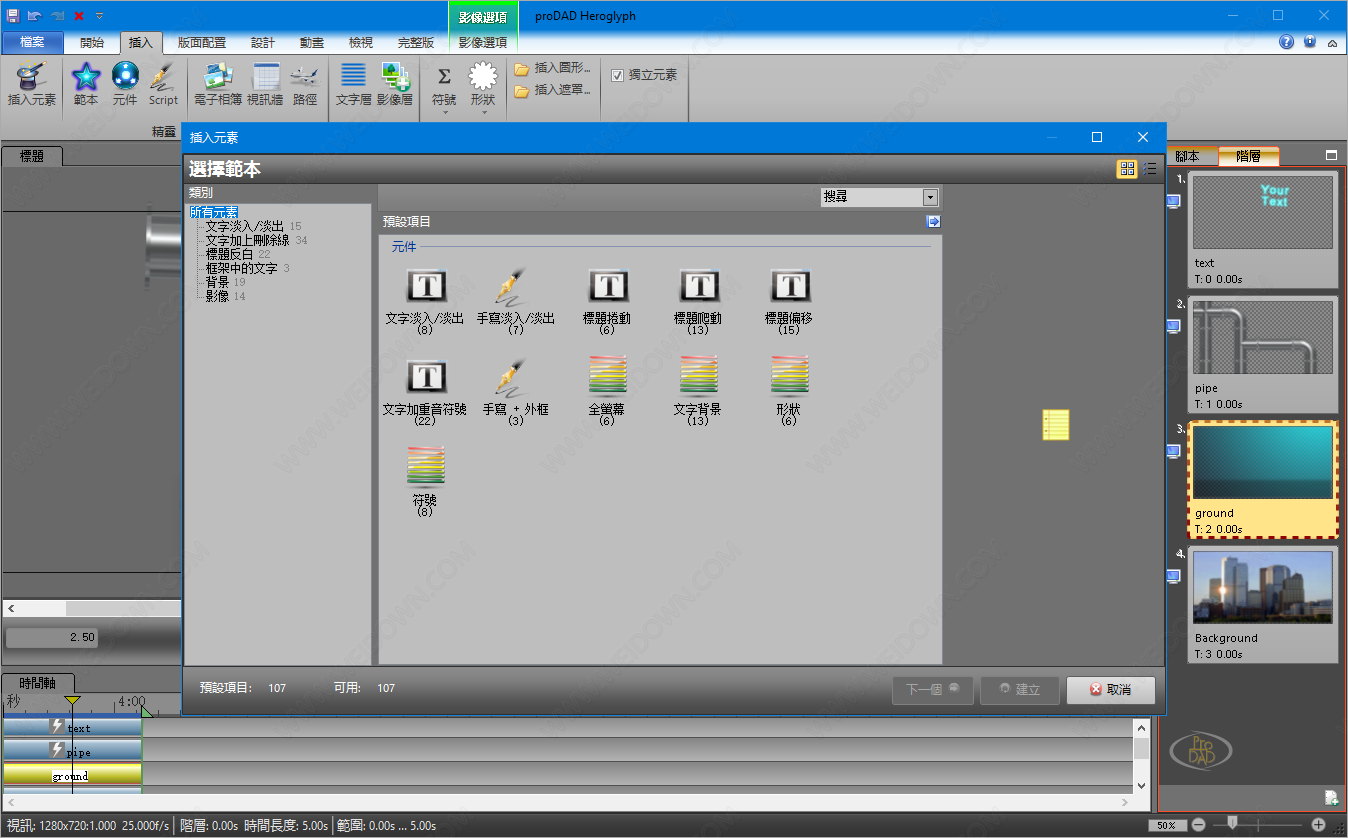The height and width of the screenshot is (838, 1348).
Task: Open the Script pen icon
Action: (x=163, y=76)
